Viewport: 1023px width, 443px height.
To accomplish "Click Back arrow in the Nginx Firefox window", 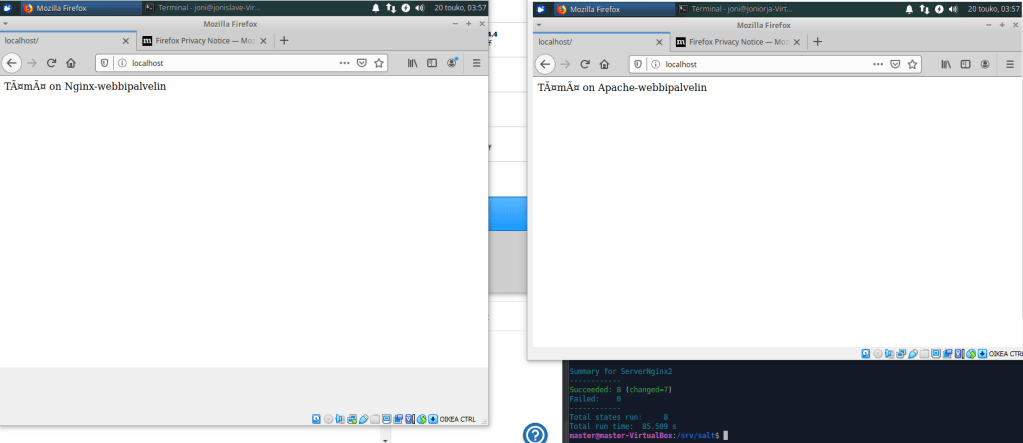I will pyautogui.click(x=11, y=63).
